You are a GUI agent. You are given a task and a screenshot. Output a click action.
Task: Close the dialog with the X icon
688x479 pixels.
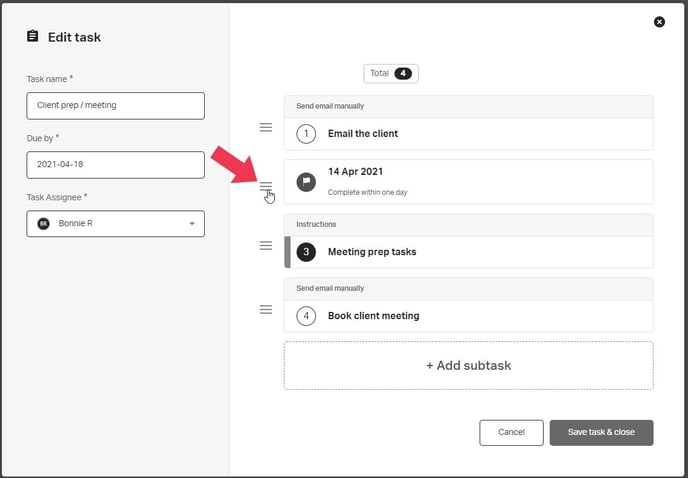point(659,22)
